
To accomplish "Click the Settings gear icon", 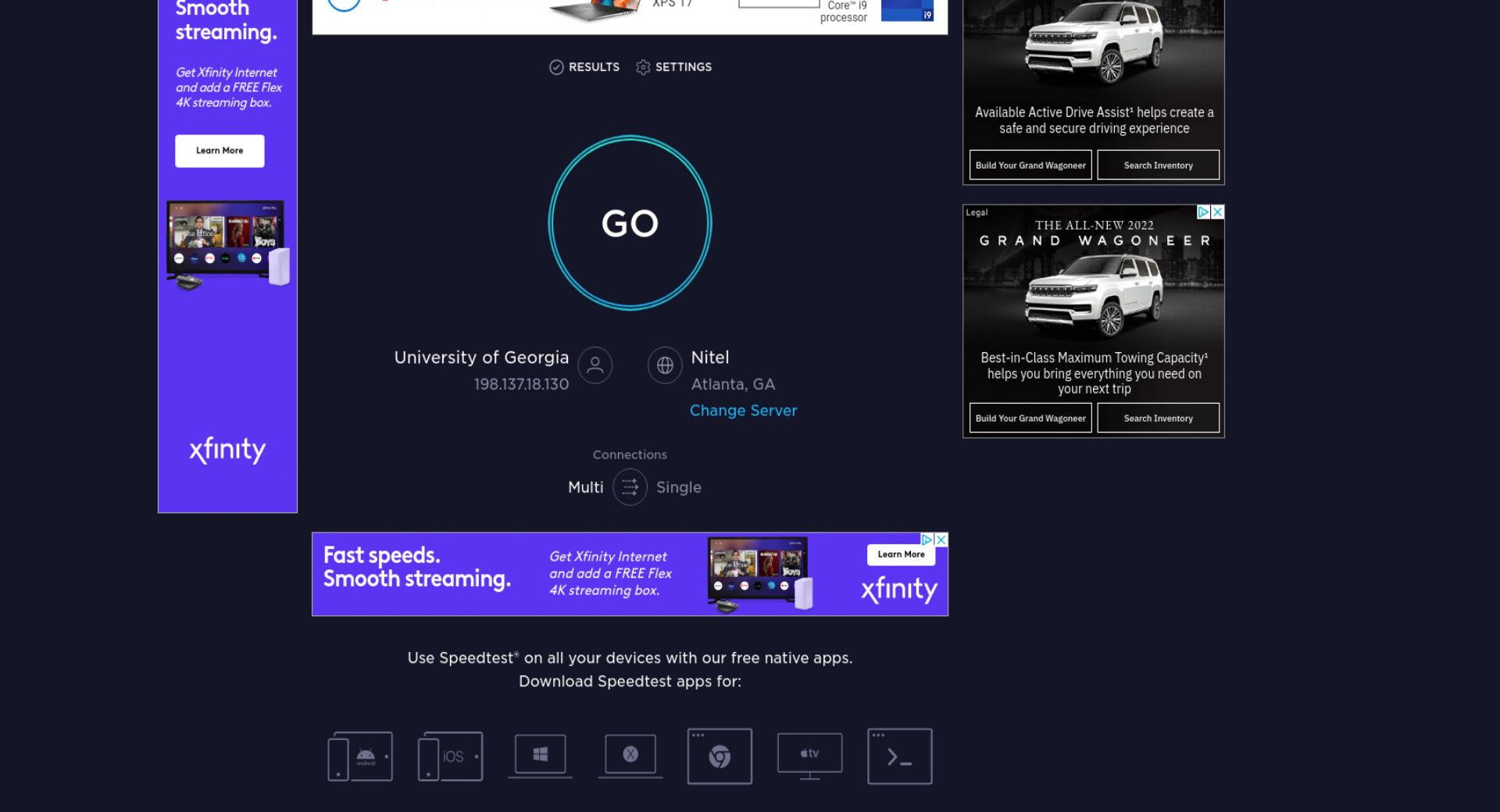I will click(x=643, y=67).
